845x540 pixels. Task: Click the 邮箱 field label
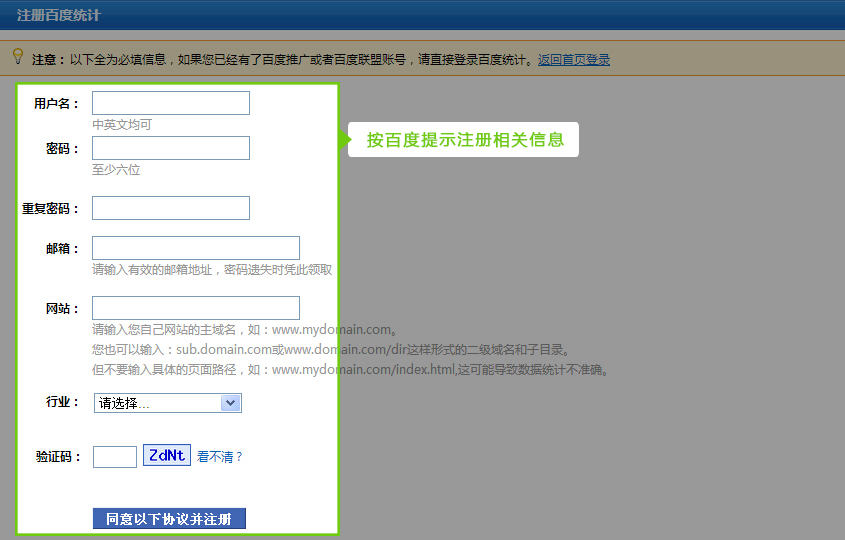point(62,249)
